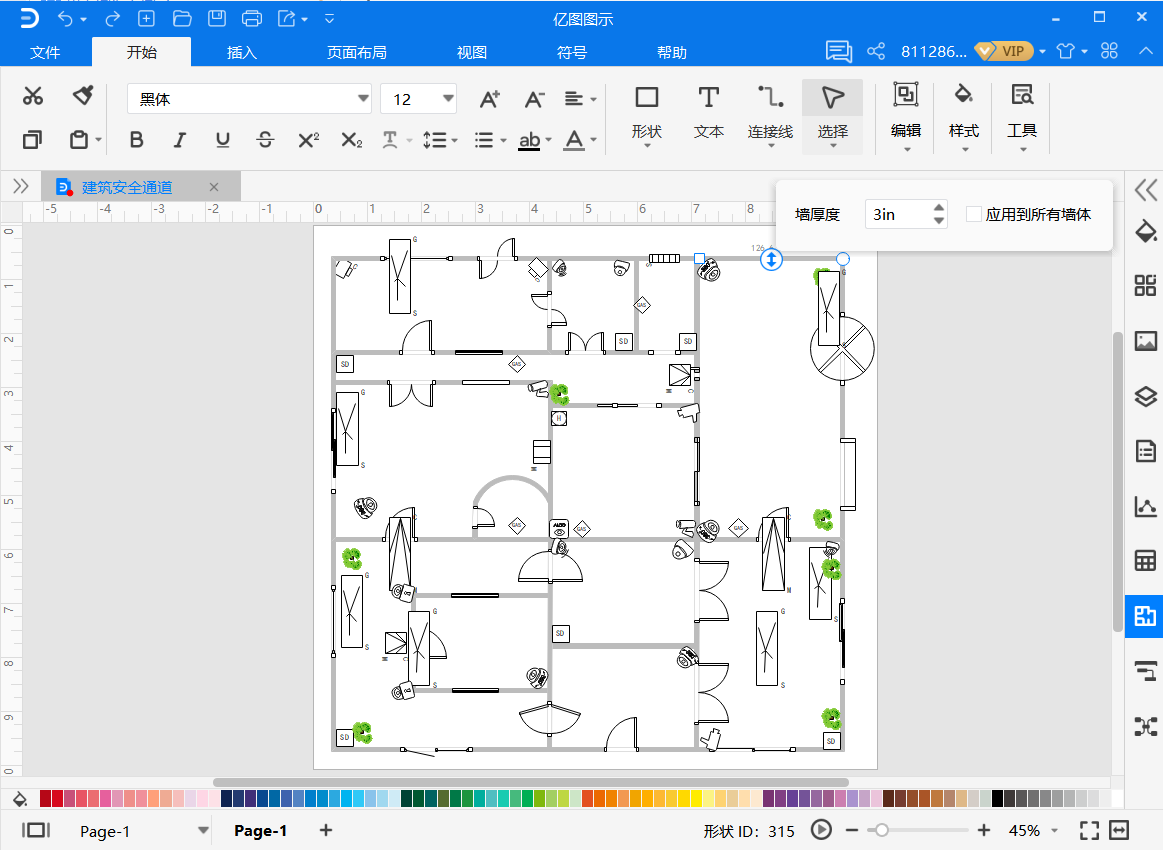
Task: Select the 形状 shape tool
Action: point(647,115)
